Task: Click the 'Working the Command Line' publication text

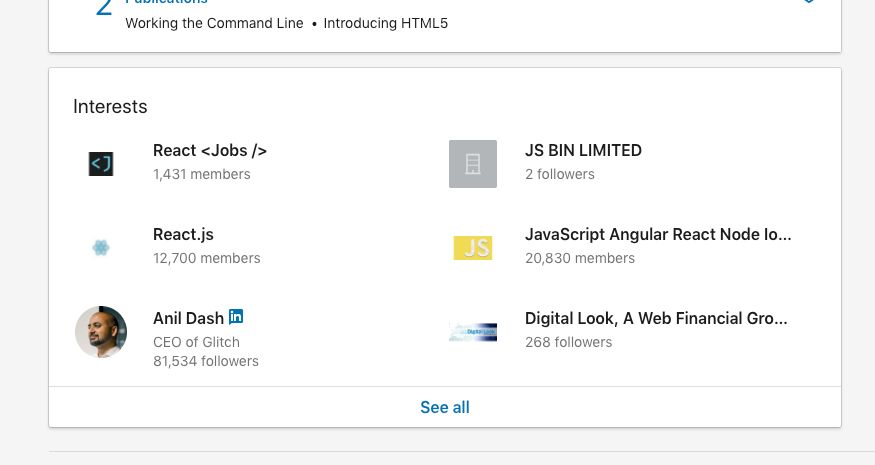Action: coord(214,23)
